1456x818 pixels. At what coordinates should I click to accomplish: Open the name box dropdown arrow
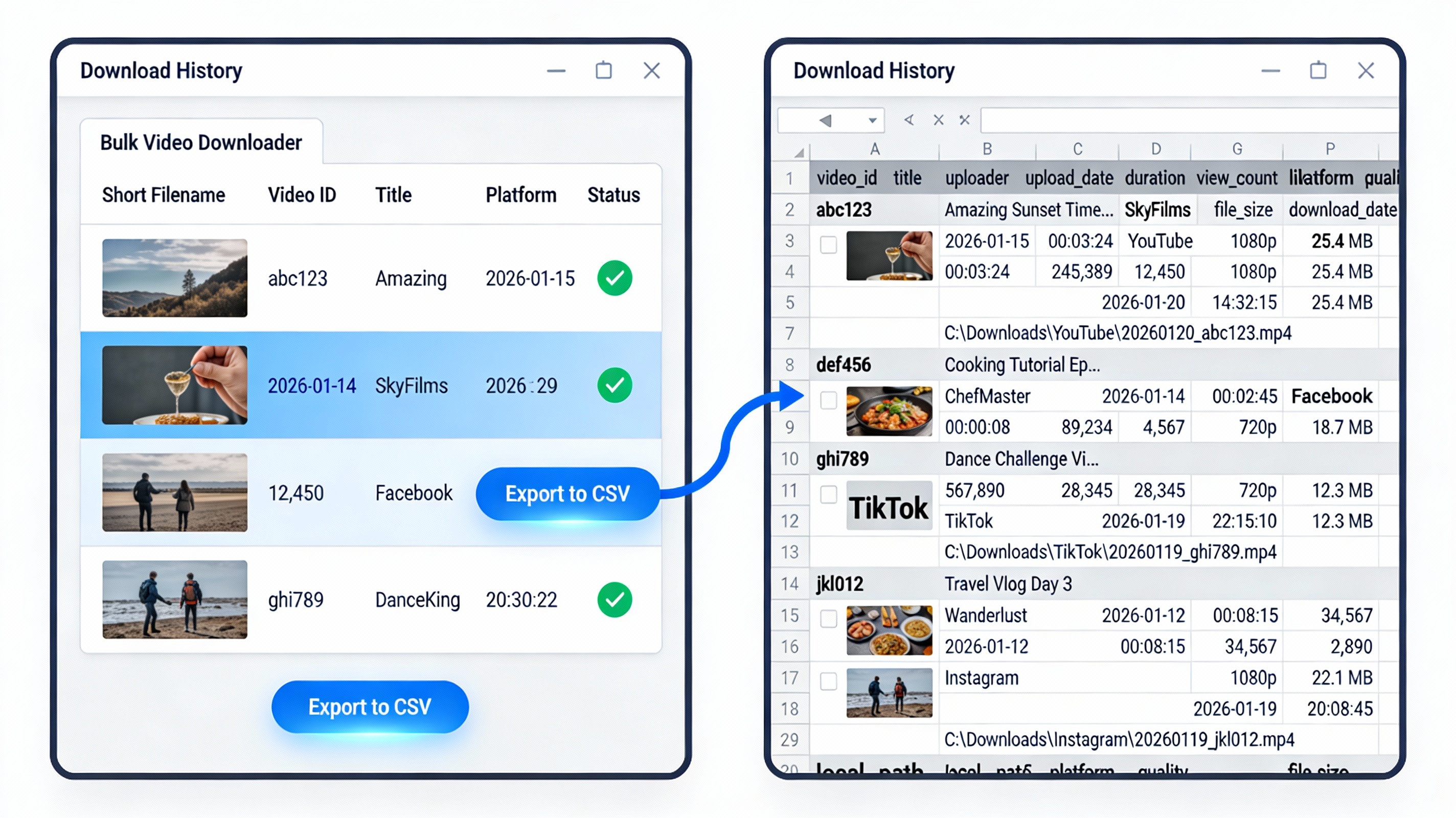tap(873, 121)
